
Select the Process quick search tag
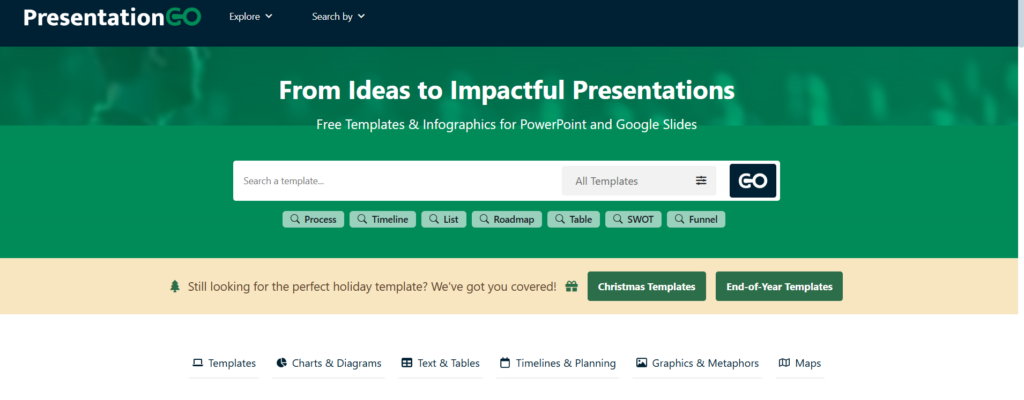click(x=313, y=220)
